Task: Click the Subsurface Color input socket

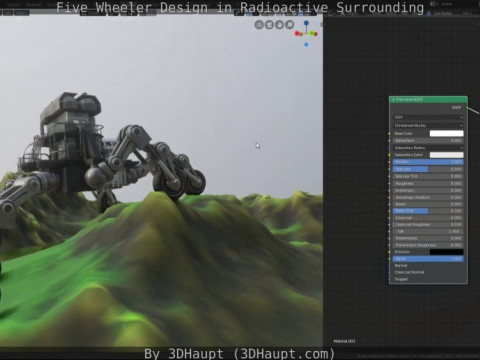Action: coord(389,155)
